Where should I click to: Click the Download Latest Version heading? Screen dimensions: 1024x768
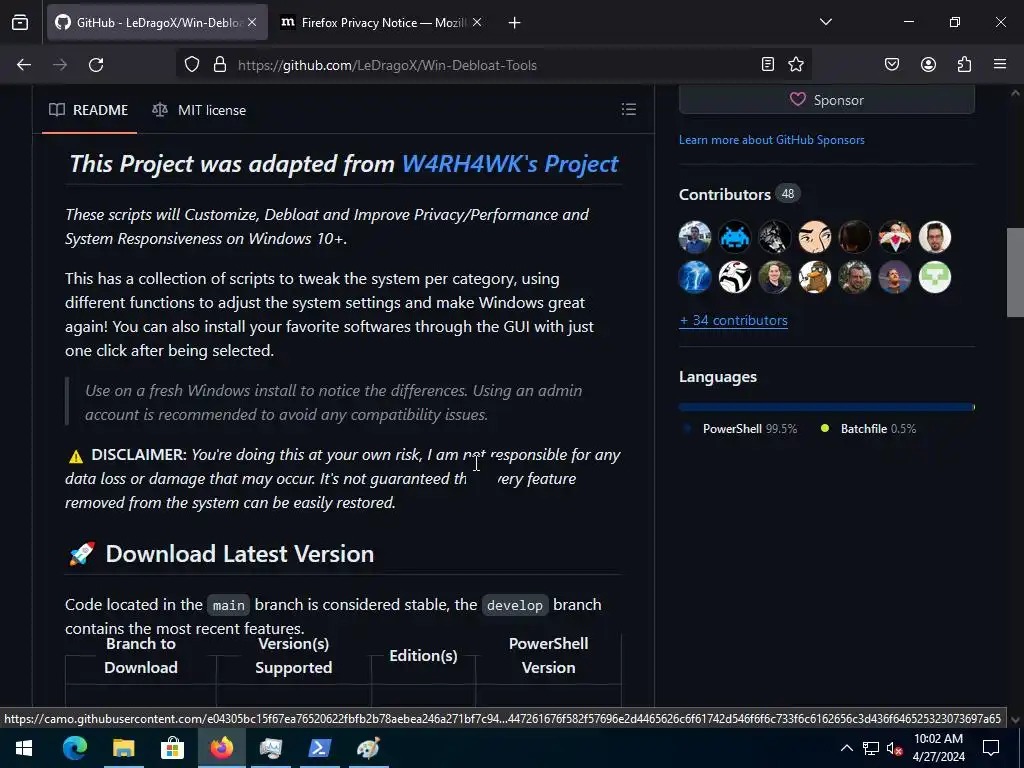click(x=240, y=554)
